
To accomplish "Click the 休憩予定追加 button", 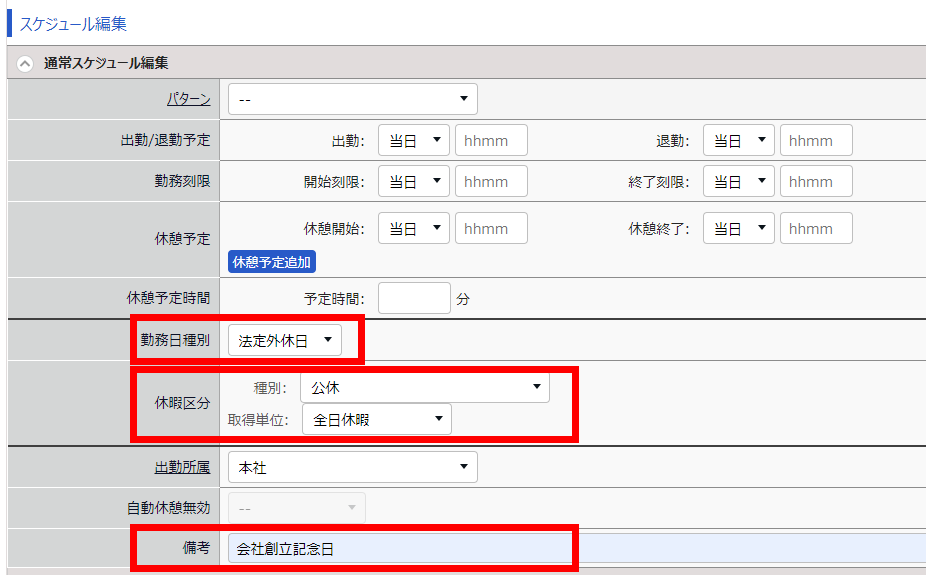I will pyautogui.click(x=272, y=262).
